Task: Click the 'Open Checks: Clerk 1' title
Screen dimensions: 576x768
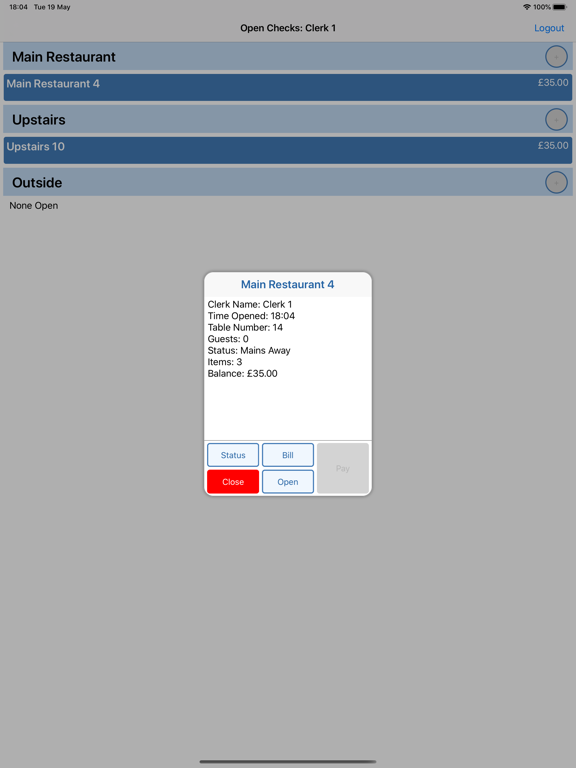Action: tap(288, 28)
